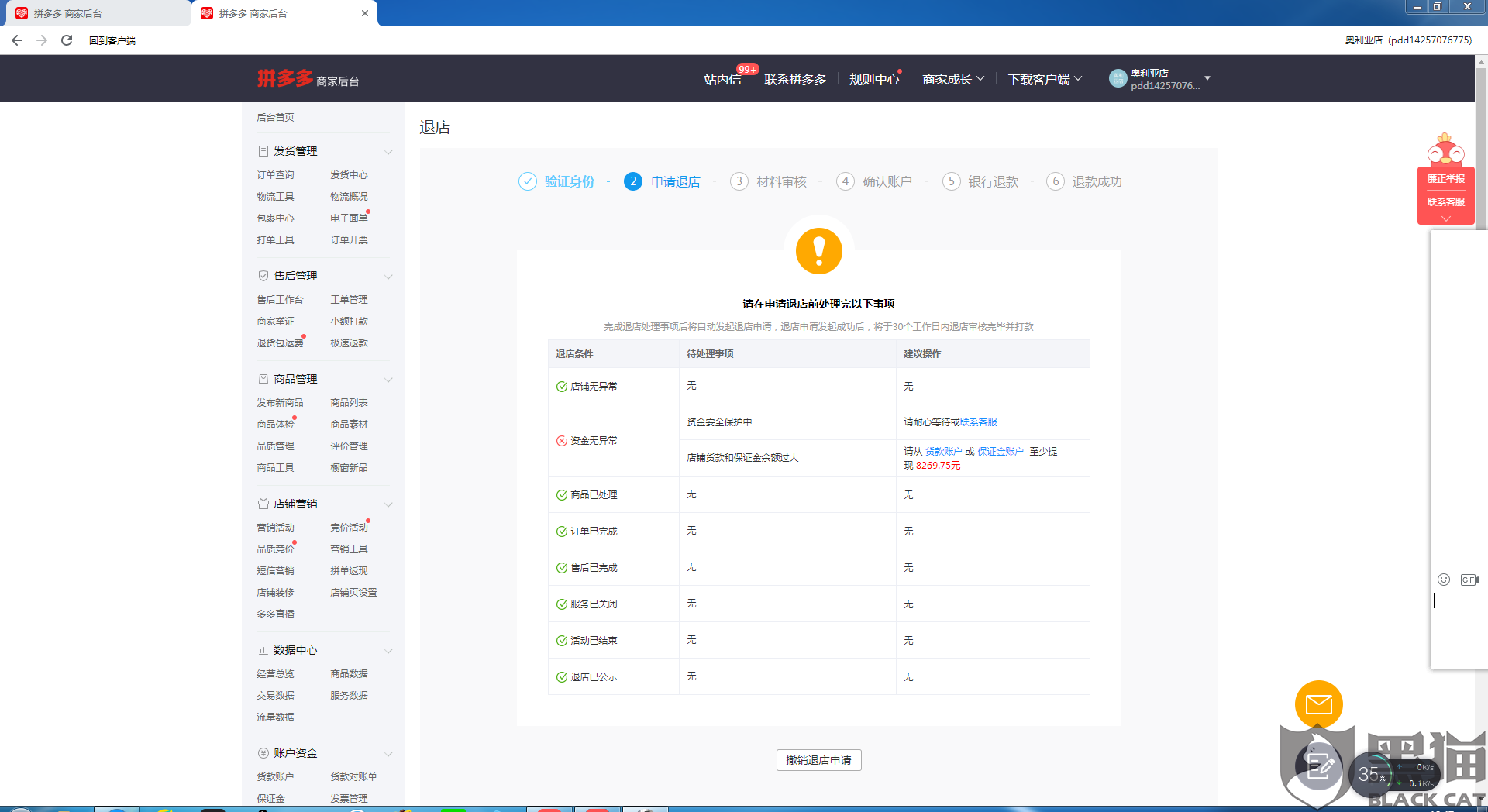
Task: Collapse the 发货管理 menu chevron
Action: [389, 152]
